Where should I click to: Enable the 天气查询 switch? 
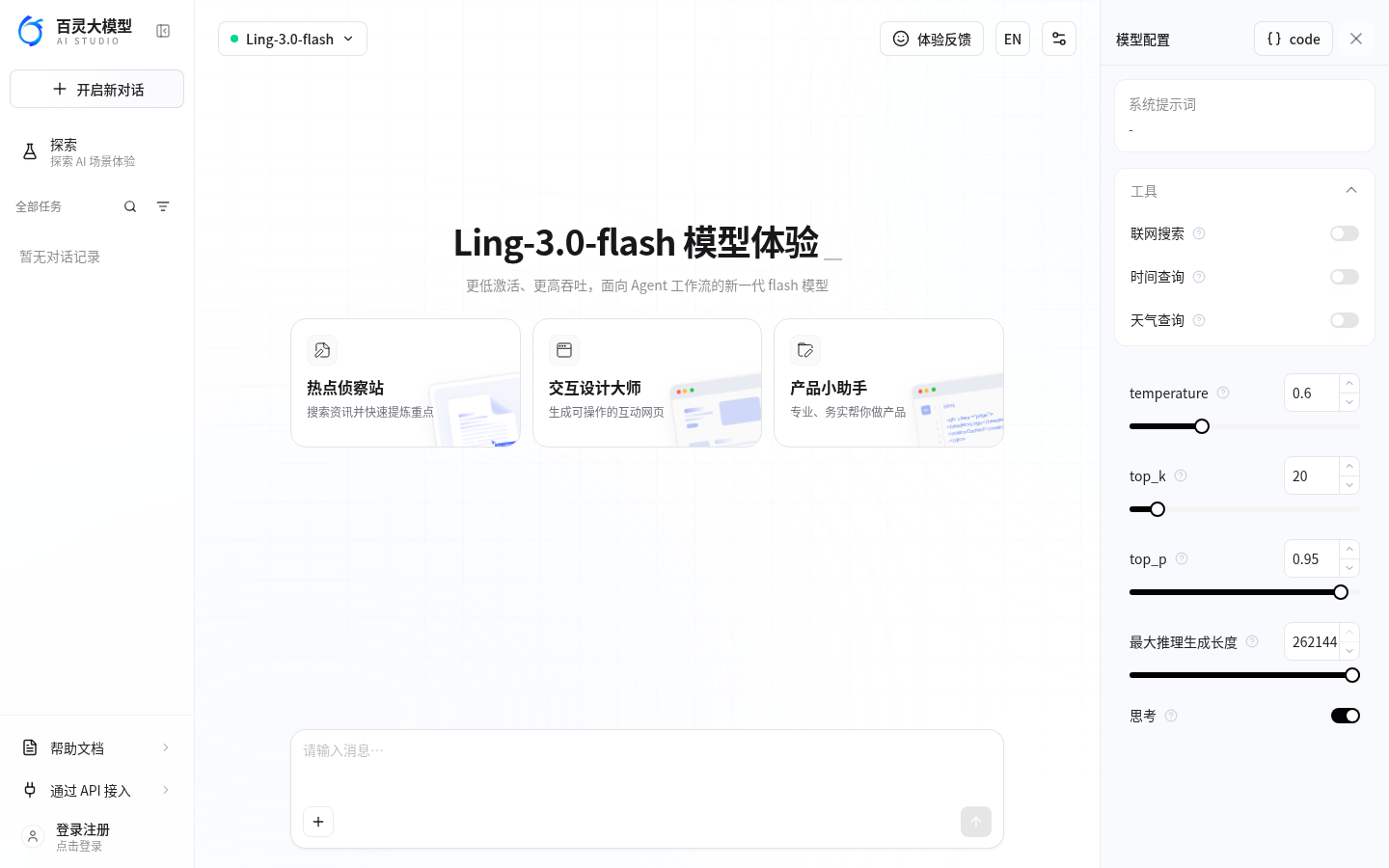[1345, 320]
